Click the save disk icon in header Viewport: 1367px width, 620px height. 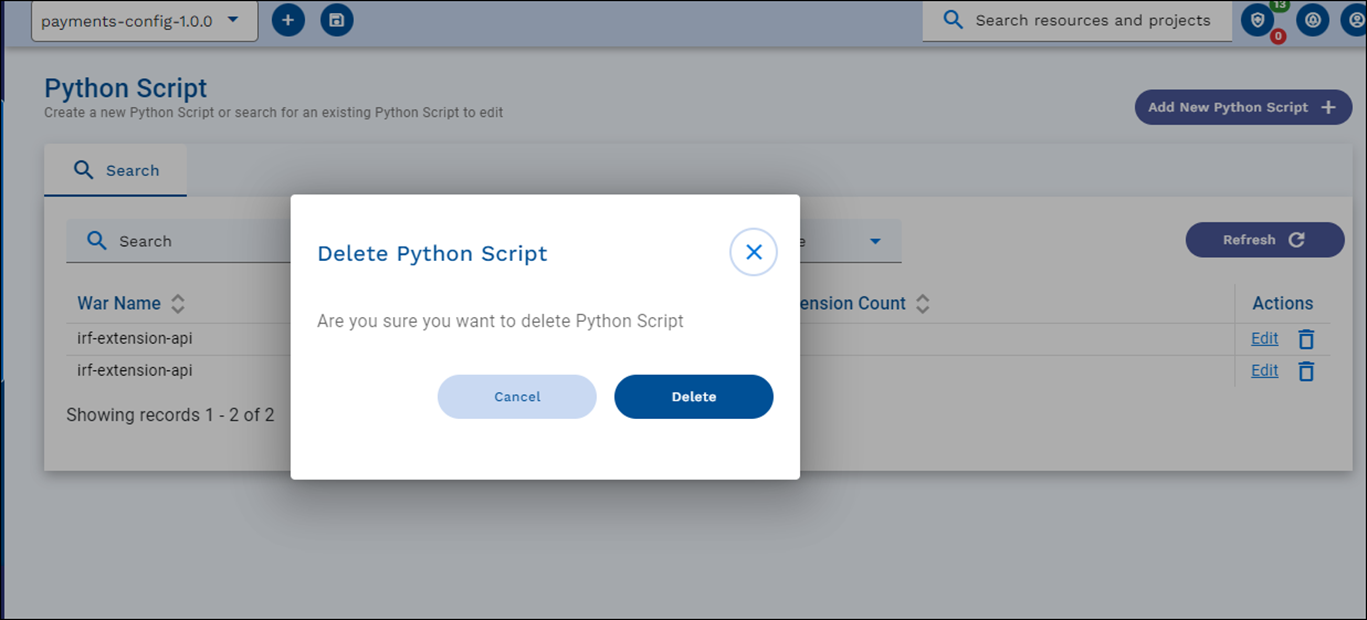tap(337, 20)
